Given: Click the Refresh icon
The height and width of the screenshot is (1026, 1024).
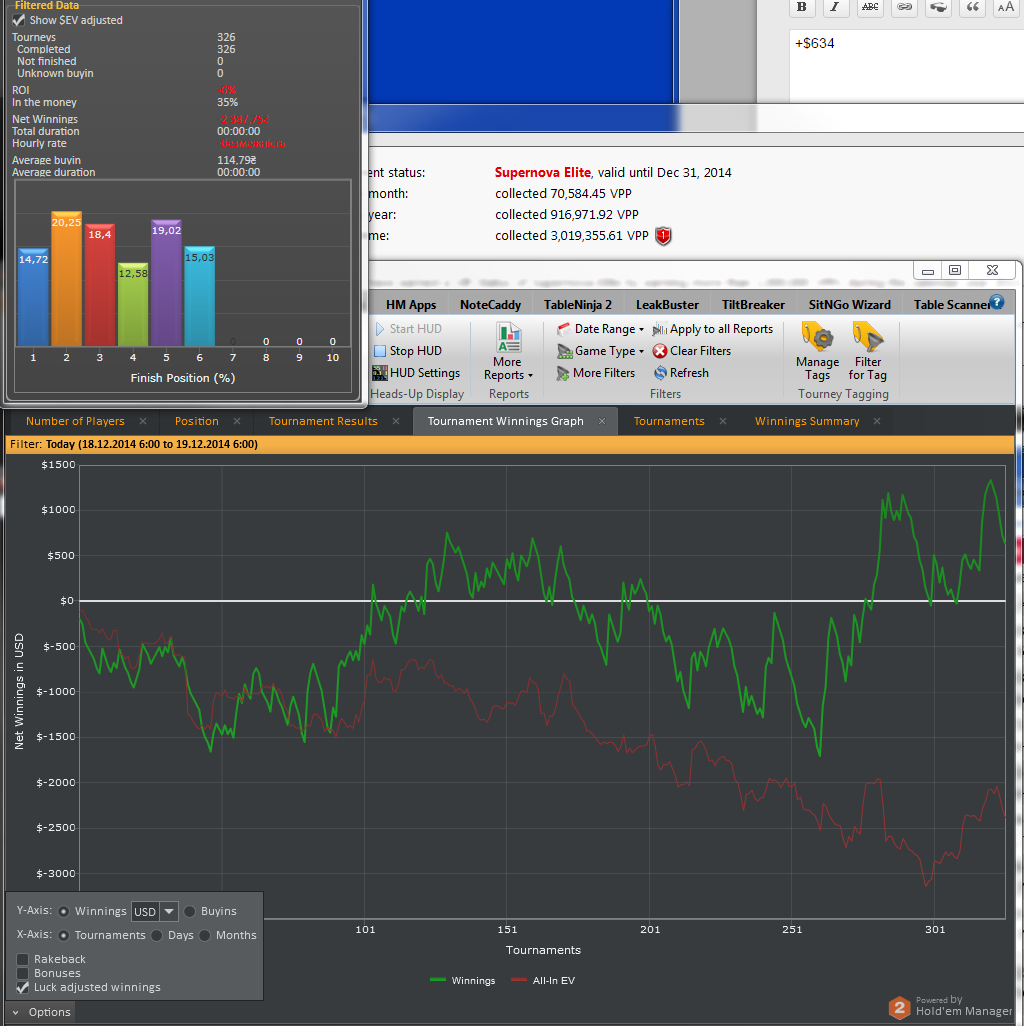Looking at the screenshot, I should click(660, 373).
